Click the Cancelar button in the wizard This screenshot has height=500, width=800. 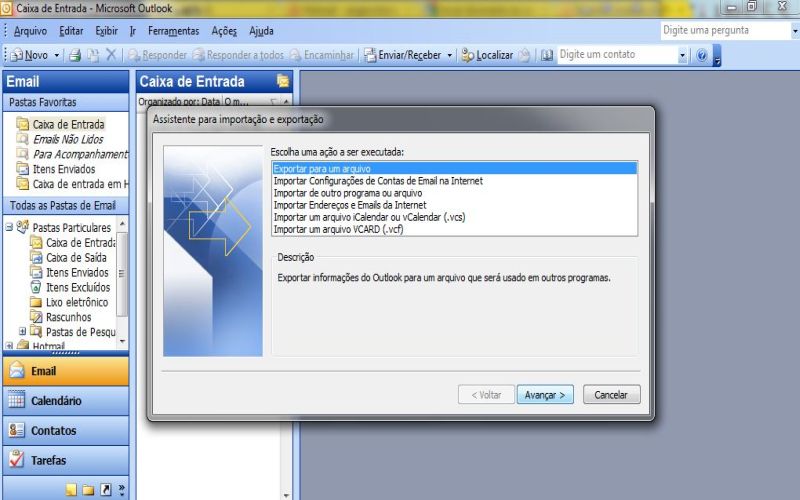611,394
